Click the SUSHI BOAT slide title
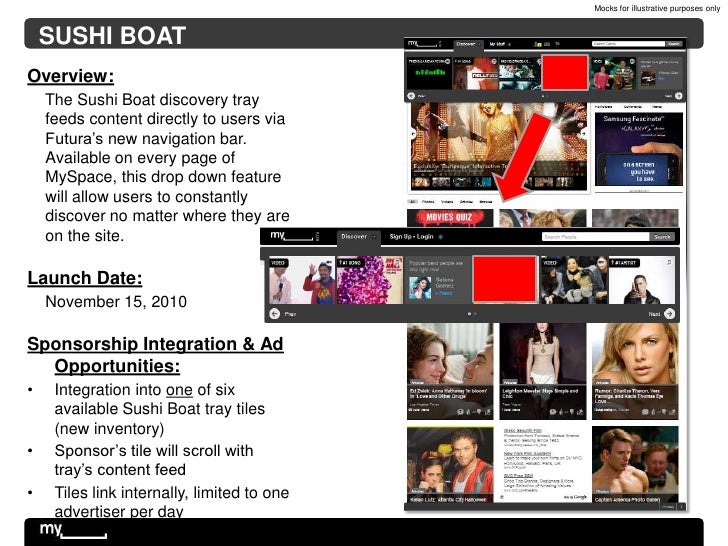 click(112, 36)
